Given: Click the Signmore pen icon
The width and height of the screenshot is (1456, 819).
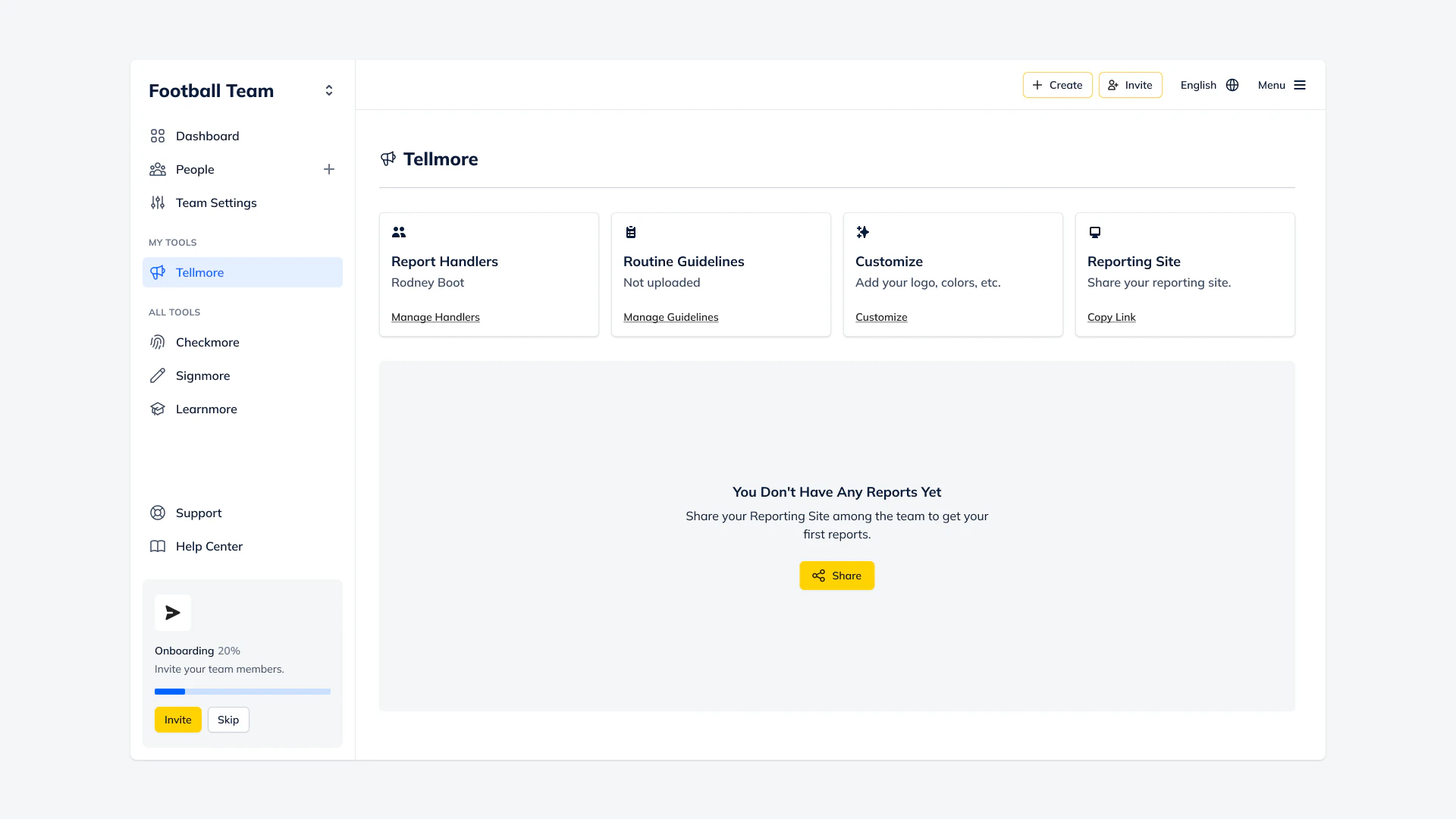Looking at the screenshot, I should [x=158, y=375].
